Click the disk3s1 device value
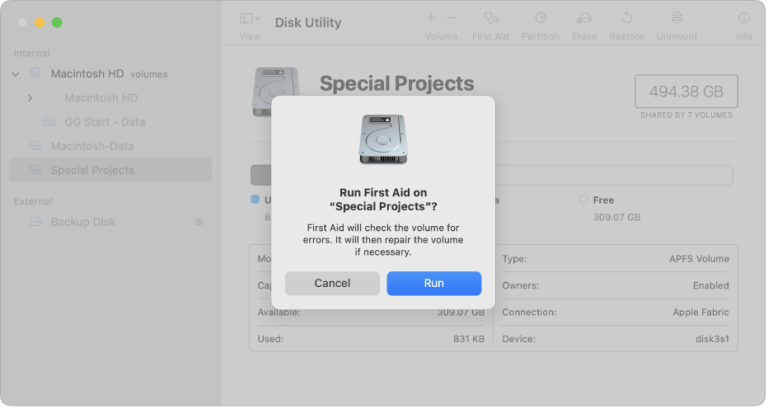The width and height of the screenshot is (768, 409). [712, 339]
